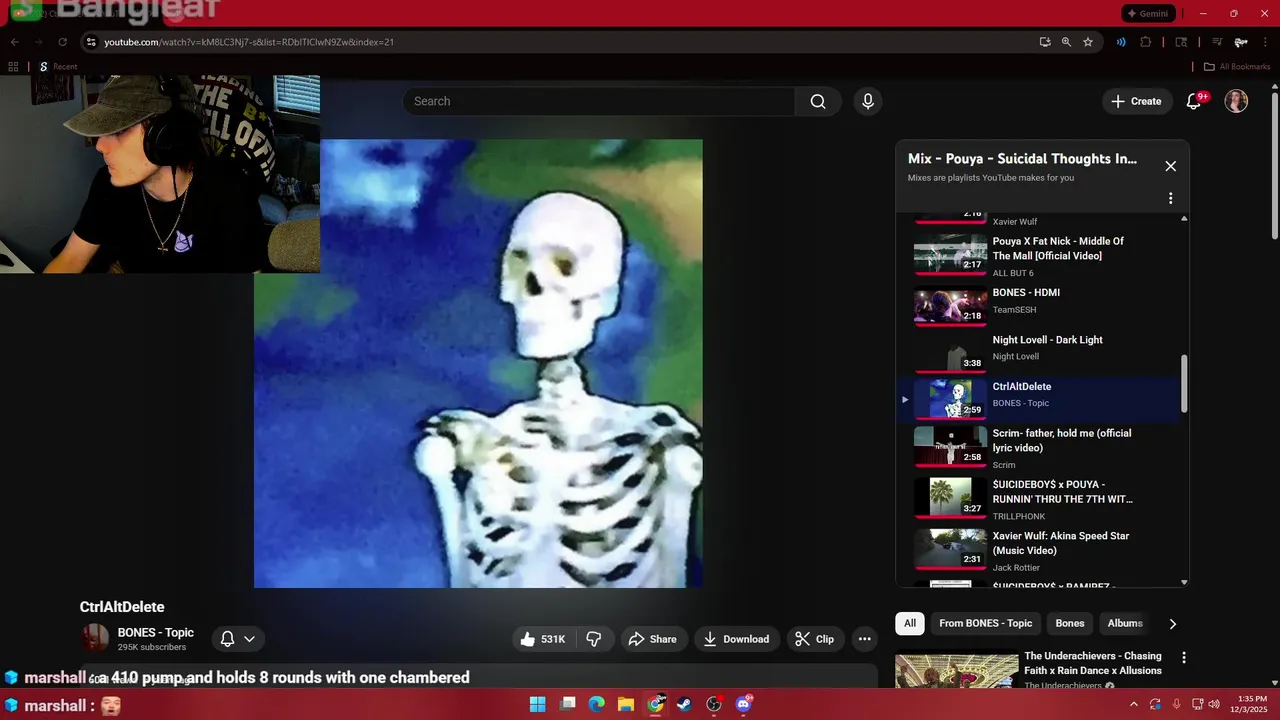Show more filter chips with right arrow
This screenshot has width=1280, height=720.
click(x=1172, y=623)
